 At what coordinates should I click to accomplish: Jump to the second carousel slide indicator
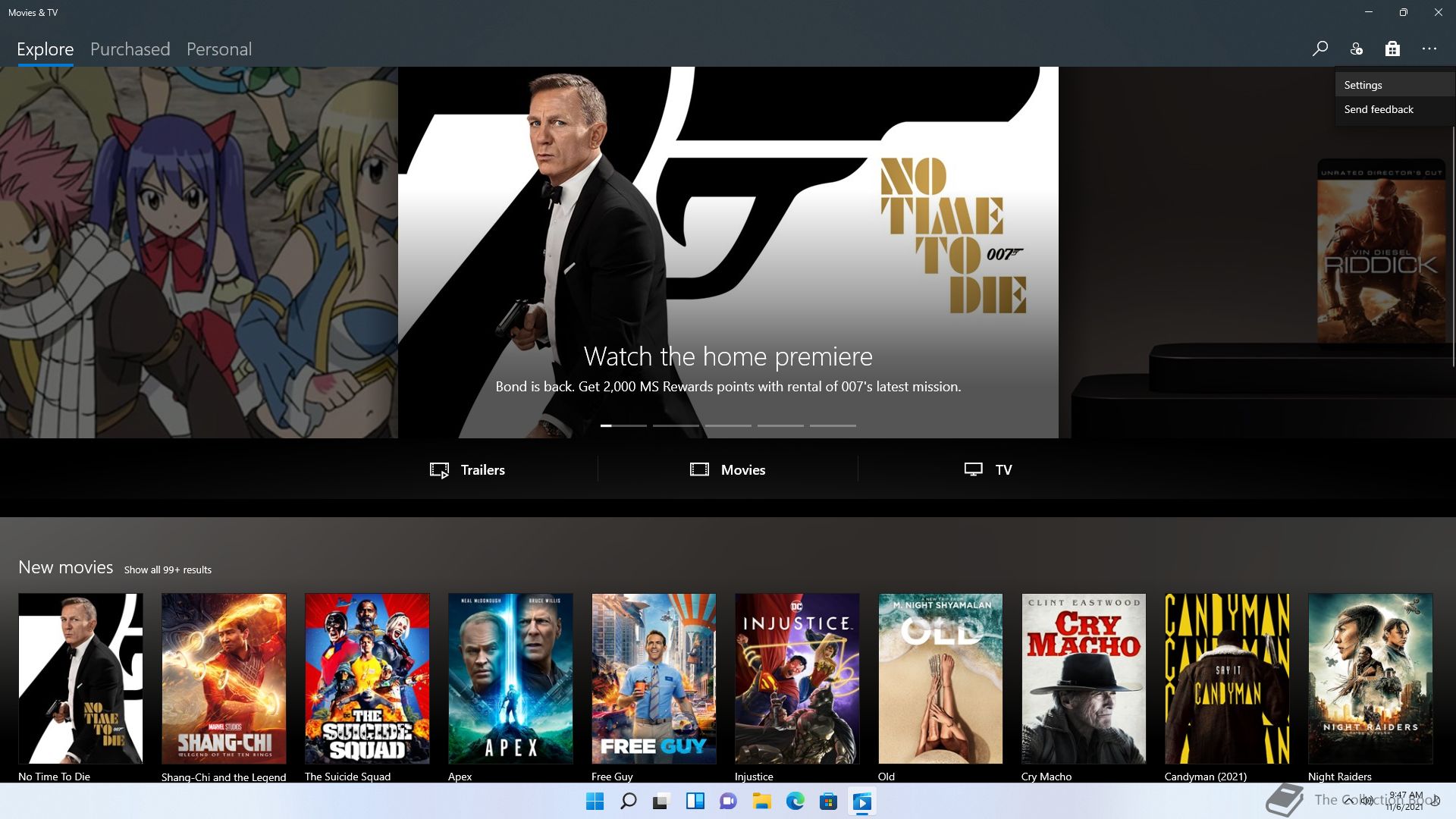[676, 425]
